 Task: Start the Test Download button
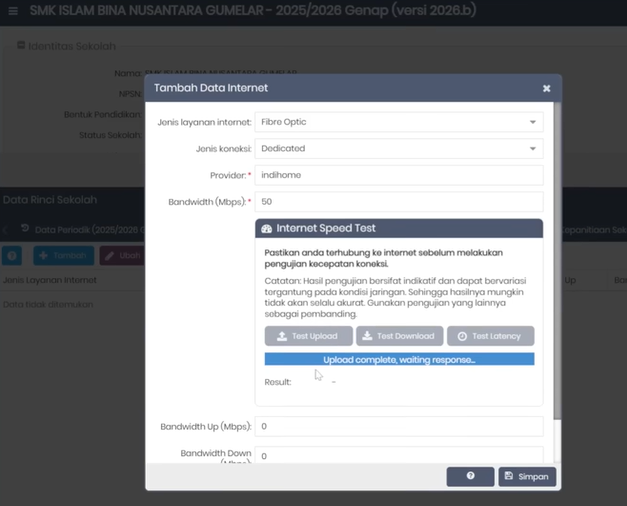point(399,336)
